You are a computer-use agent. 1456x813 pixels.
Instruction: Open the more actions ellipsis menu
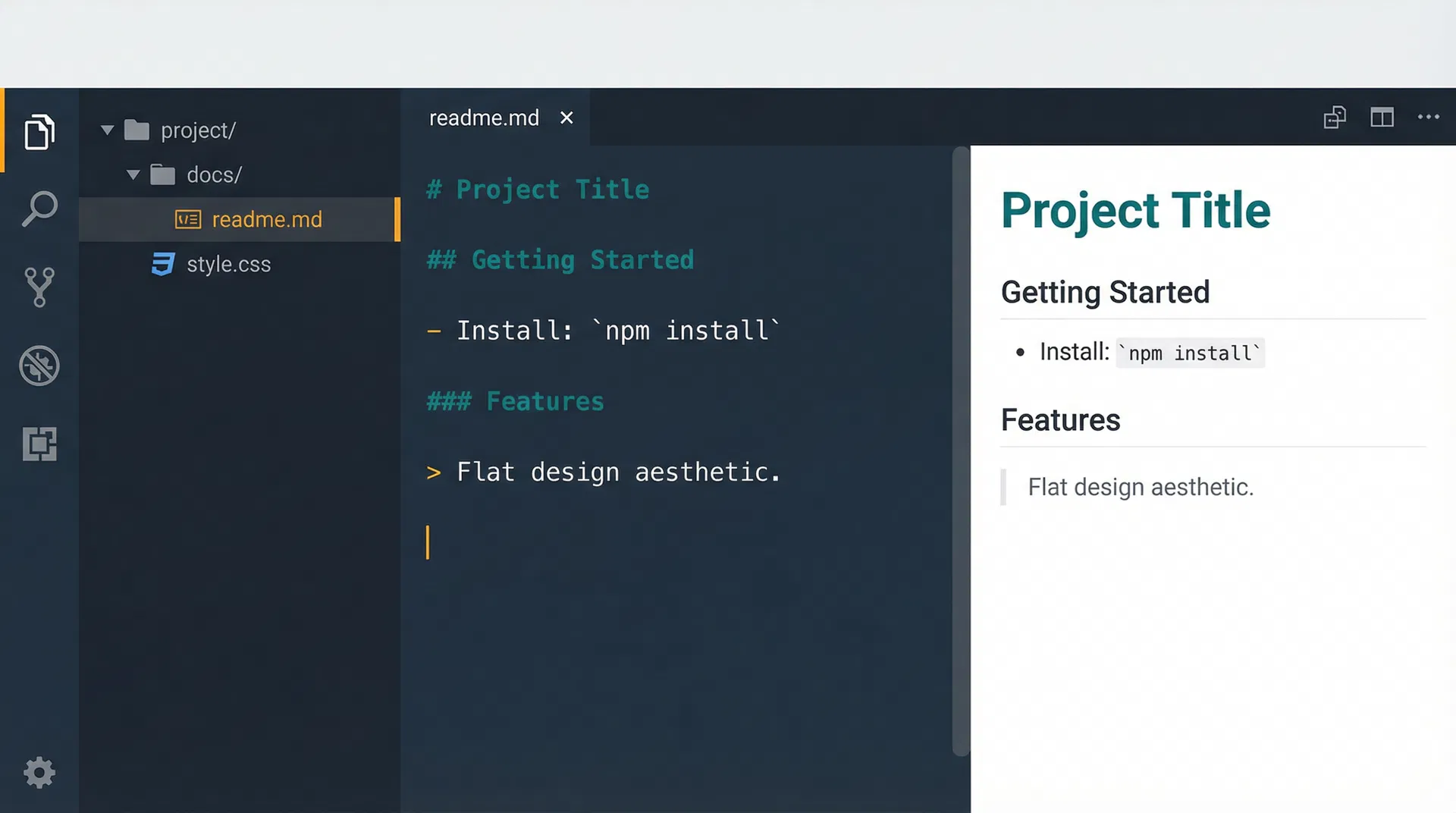pyautogui.click(x=1429, y=117)
